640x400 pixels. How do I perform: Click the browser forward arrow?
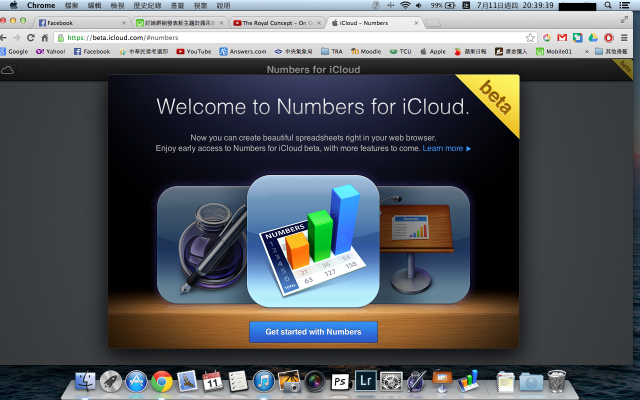click(x=17, y=38)
